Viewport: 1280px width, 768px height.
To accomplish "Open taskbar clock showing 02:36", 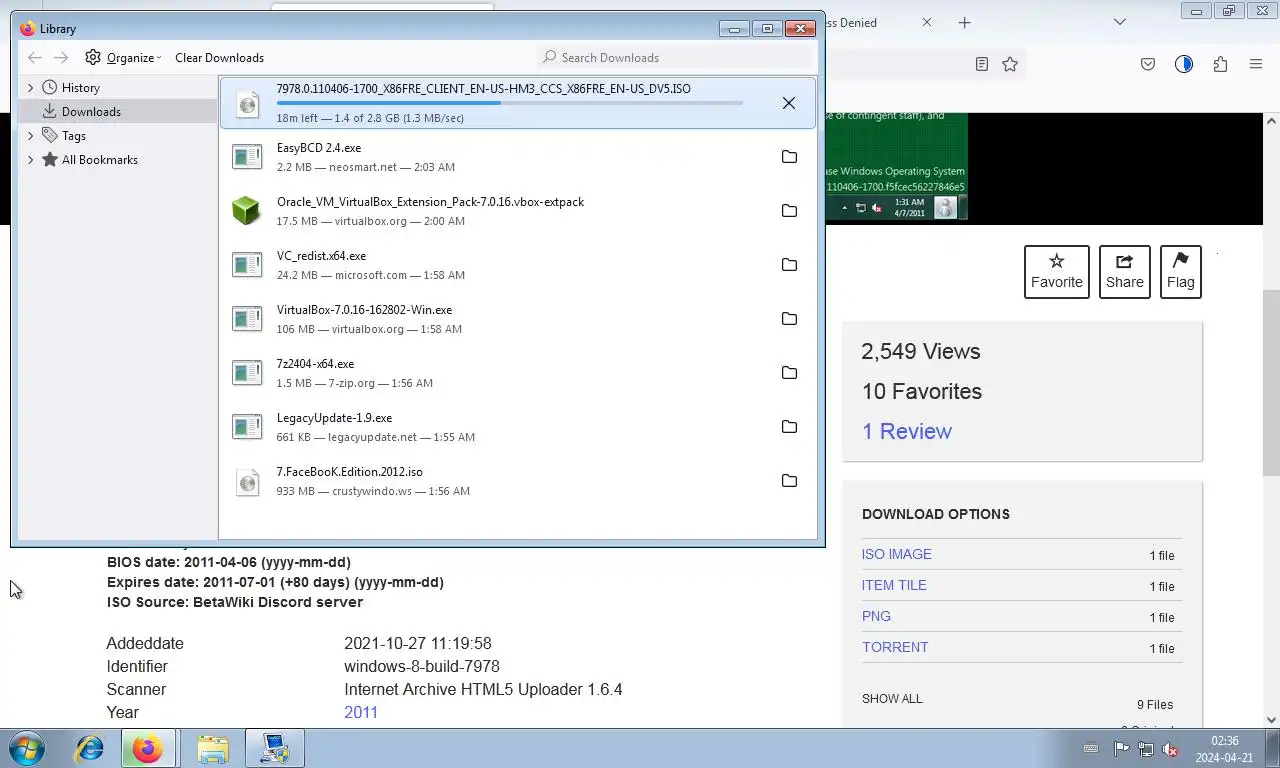I will (1225, 749).
